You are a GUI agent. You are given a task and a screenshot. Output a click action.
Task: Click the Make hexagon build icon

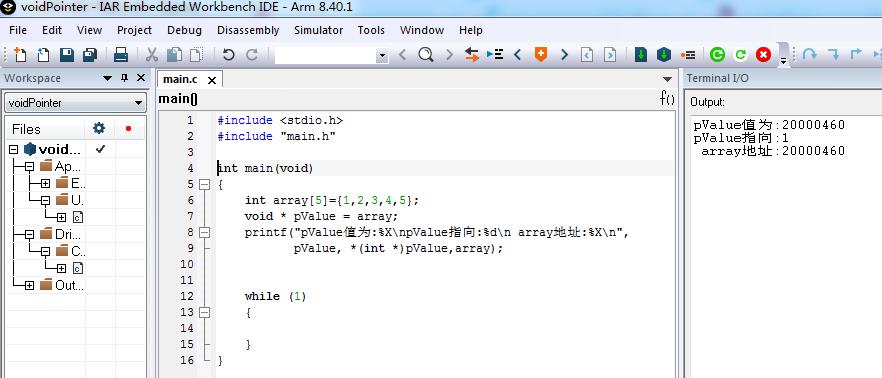click(x=664, y=55)
